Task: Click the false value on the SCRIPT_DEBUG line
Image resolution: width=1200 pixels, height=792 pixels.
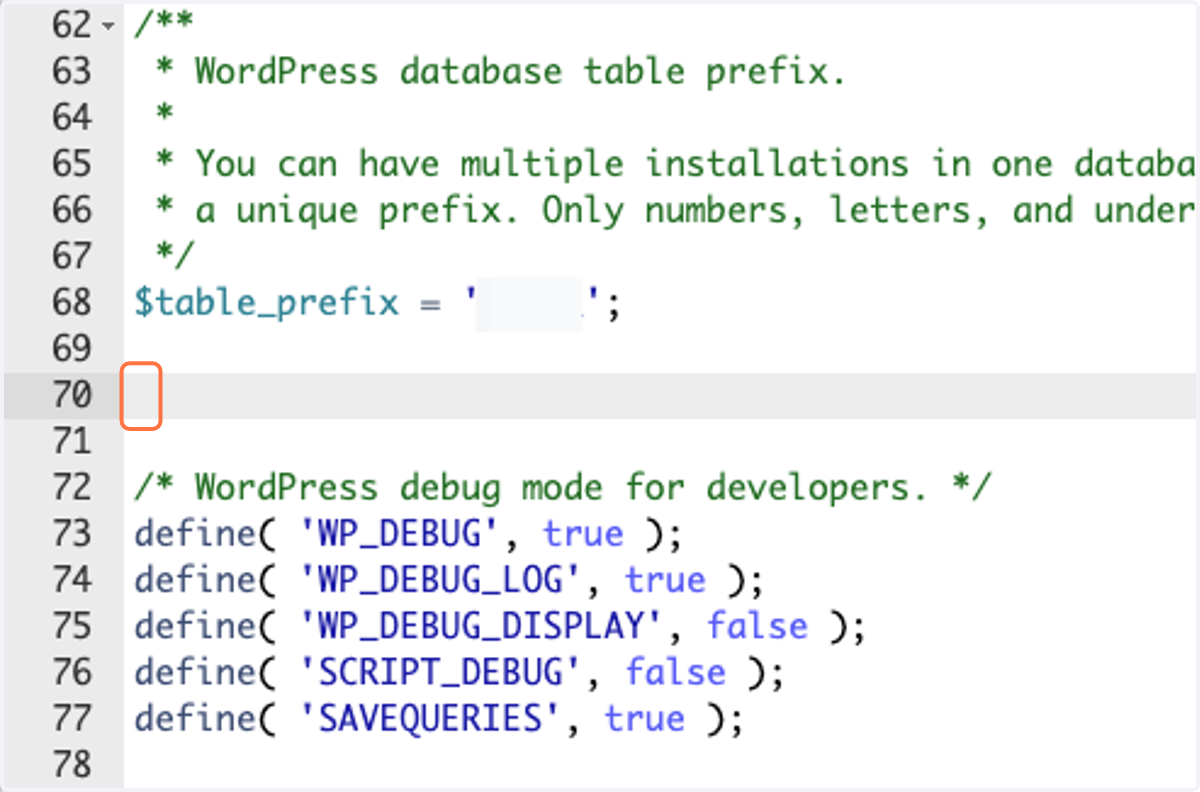Action: click(675, 671)
